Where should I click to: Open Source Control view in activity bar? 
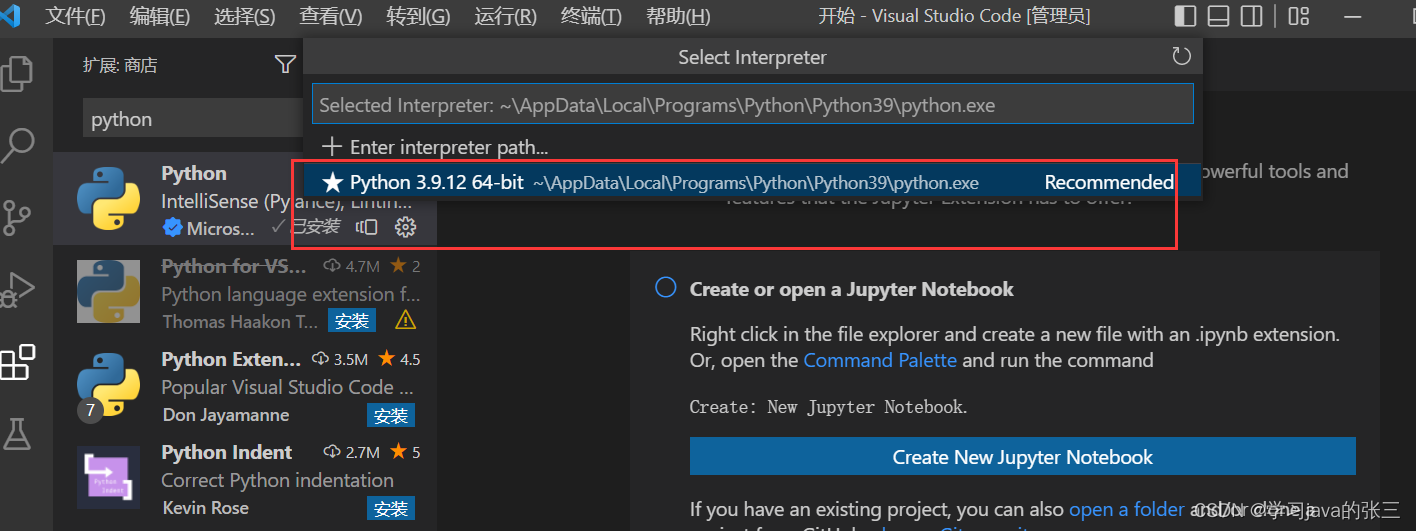coord(18,217)
